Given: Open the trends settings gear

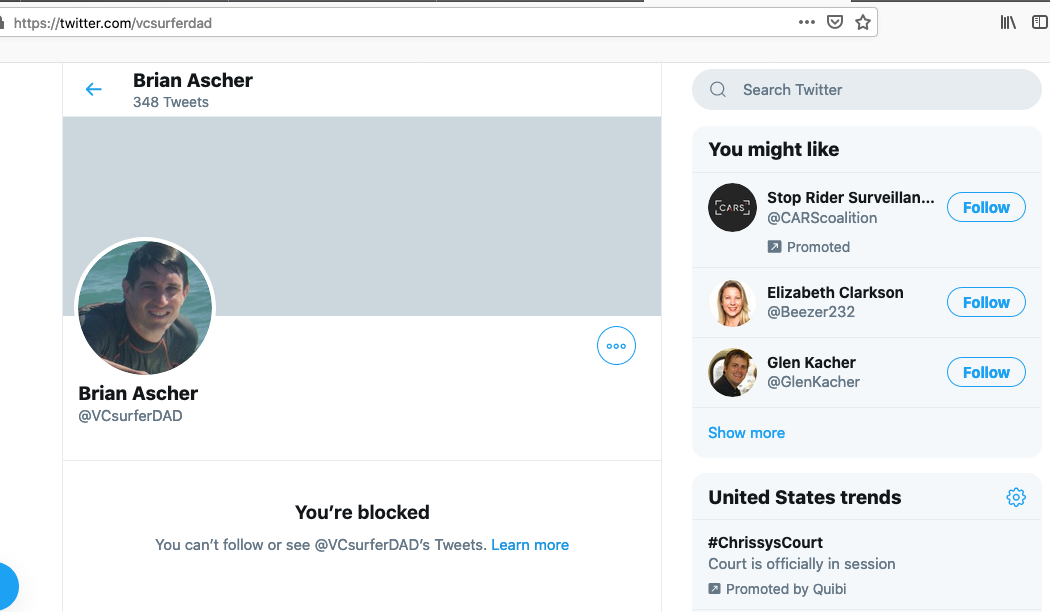Looking at the screenshot, I should (x=1016, y=497).
